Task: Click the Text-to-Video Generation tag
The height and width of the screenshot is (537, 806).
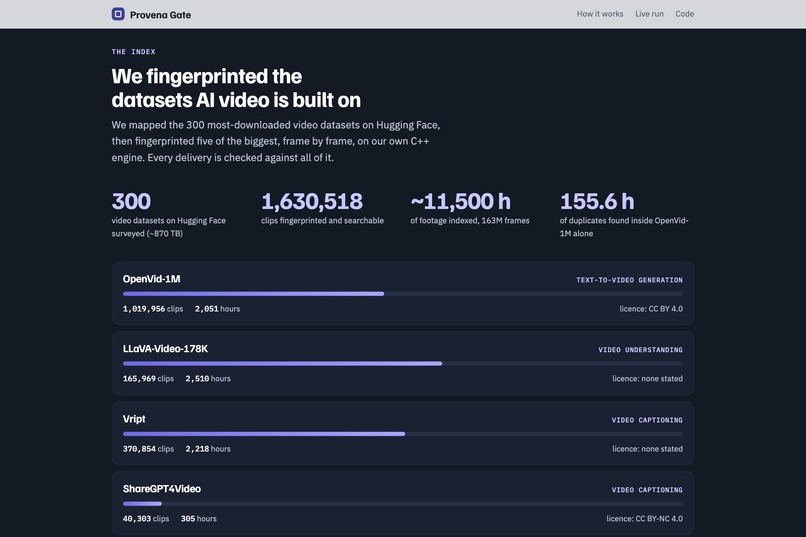Action: click(629, 280)
